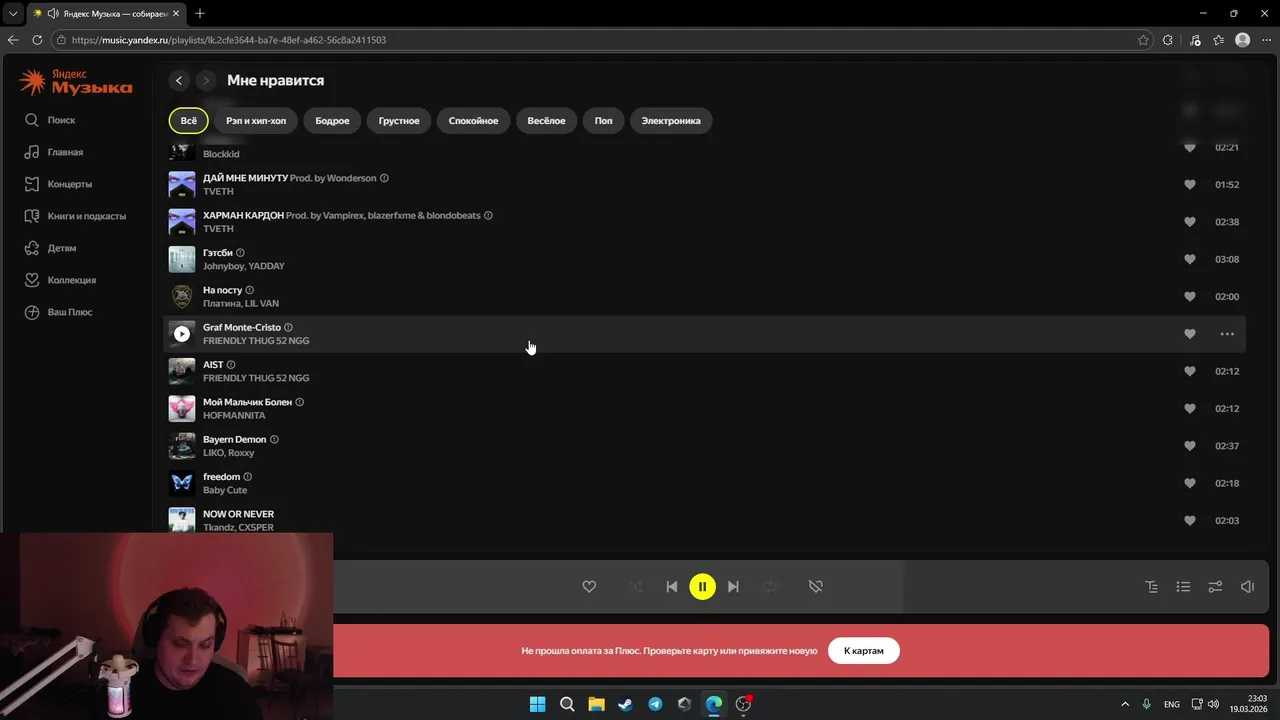Open the Windows Start menu
Image resolution: width=1280 pixels, height=720 pixels.
[x=537, y=704]
